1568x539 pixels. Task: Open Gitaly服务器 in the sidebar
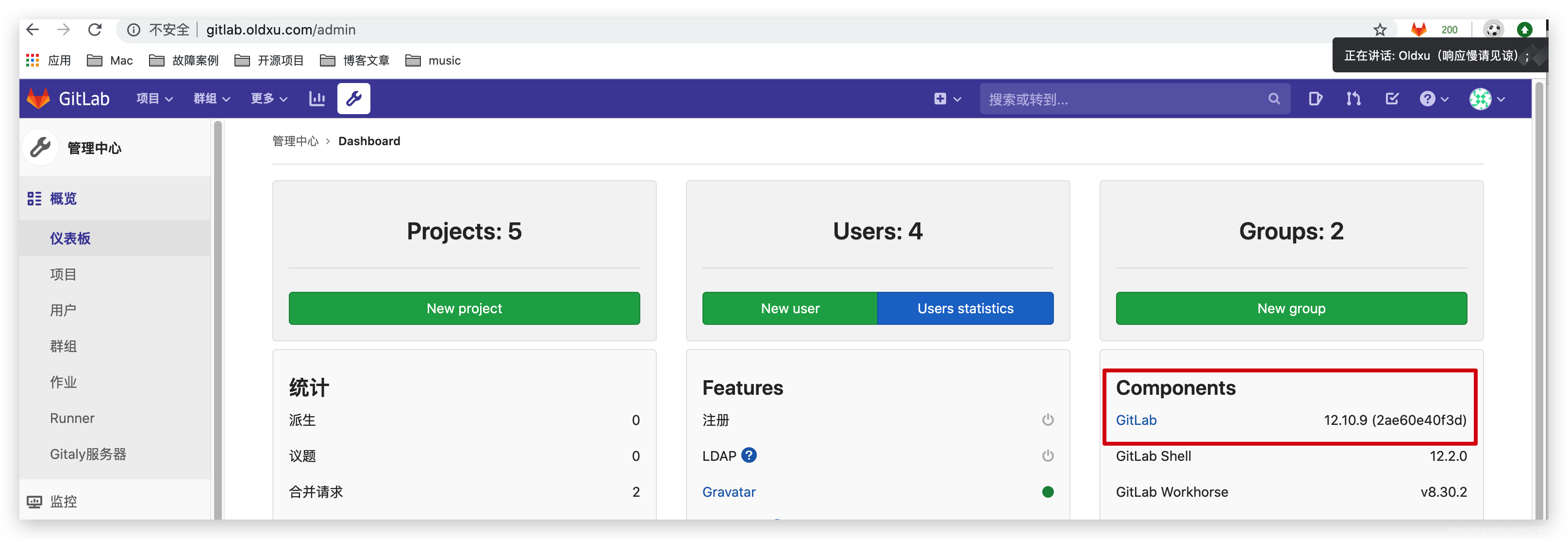coord(88,454)
